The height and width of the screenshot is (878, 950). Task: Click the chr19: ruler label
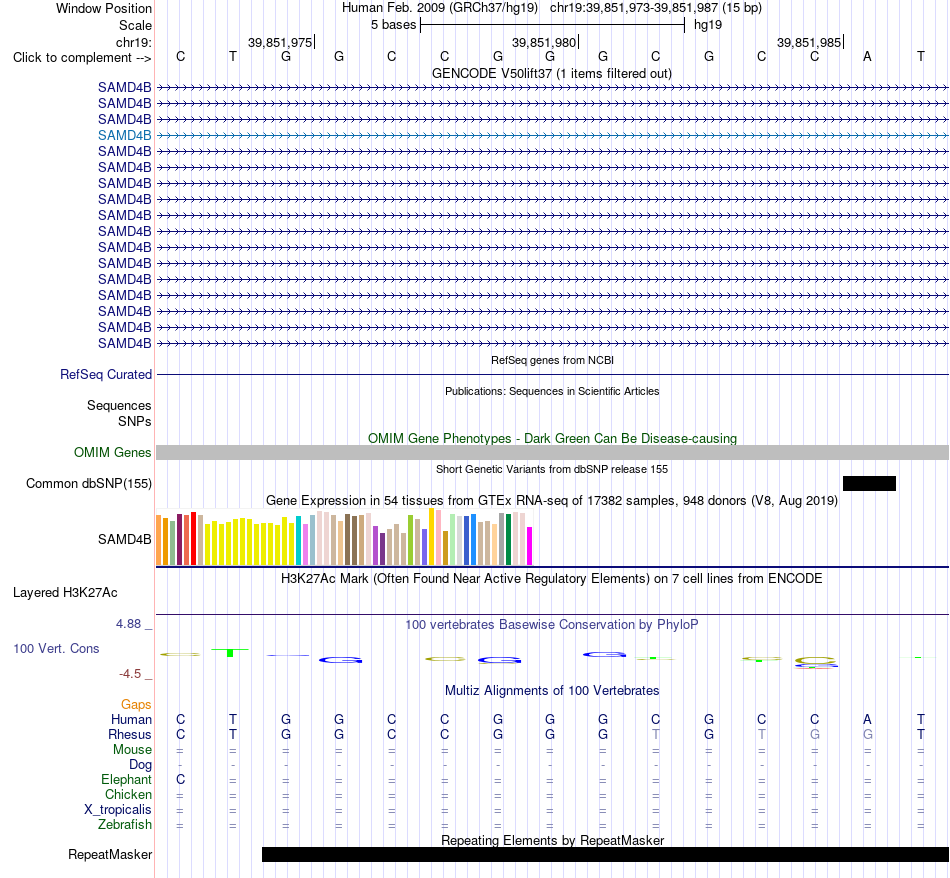click(133, 42)
